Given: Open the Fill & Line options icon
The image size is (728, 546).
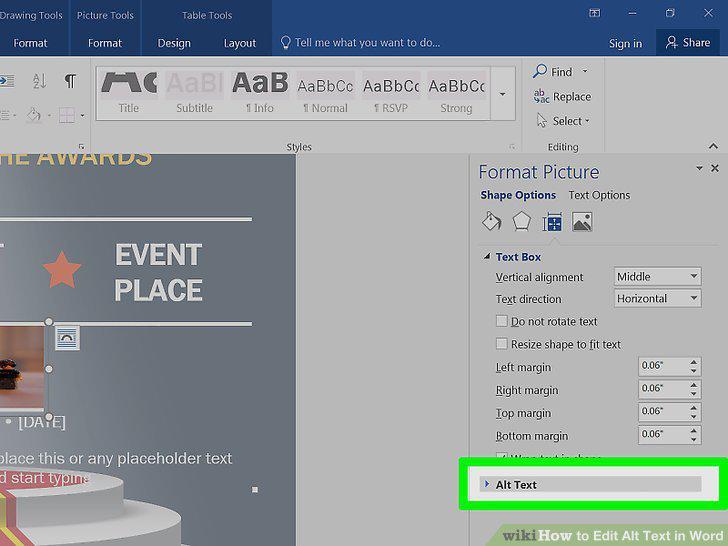Looking at the screenshot, I should [x=491, y=221].
